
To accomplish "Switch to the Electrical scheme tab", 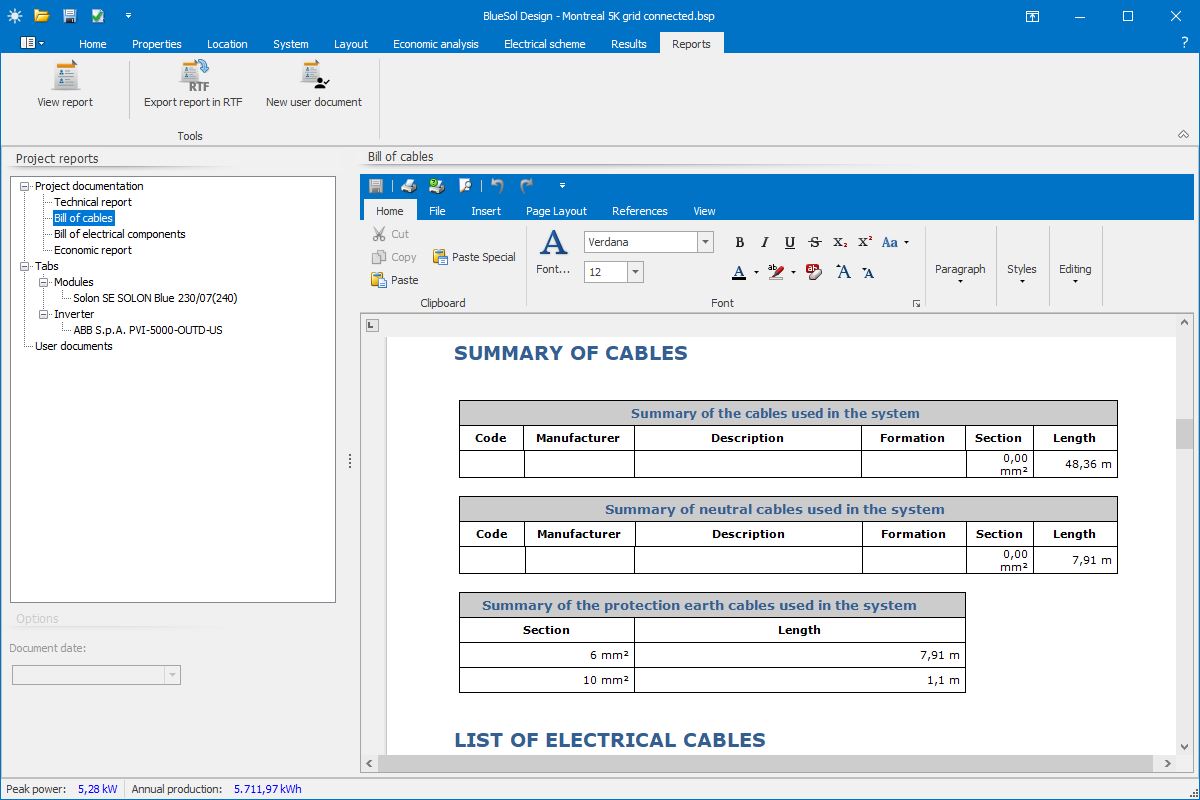I will point(545,44).
